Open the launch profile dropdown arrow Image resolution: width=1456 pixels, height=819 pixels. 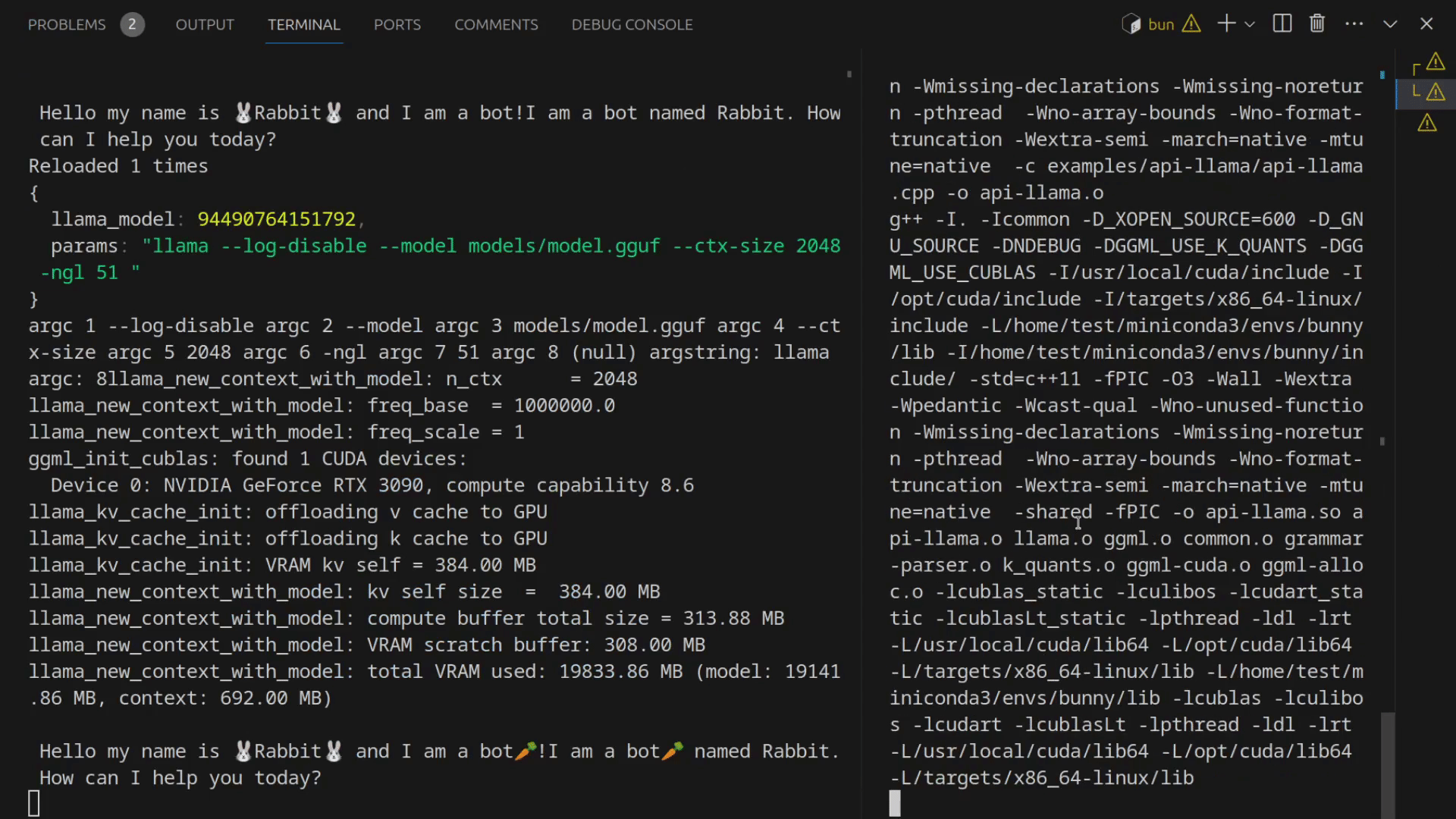tap(1250, 24)
